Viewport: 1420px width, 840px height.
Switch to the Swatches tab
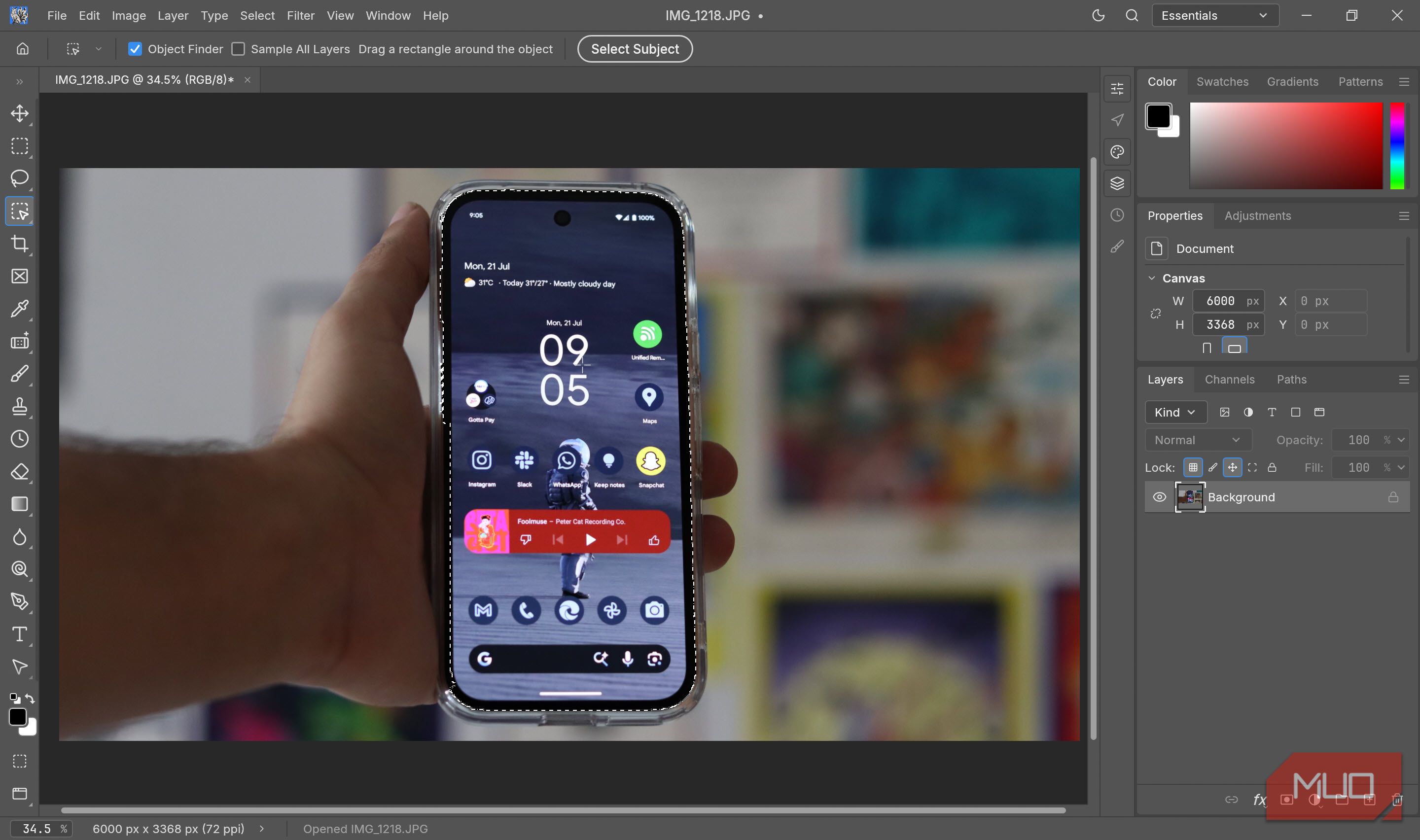[x=1222, y=81]
